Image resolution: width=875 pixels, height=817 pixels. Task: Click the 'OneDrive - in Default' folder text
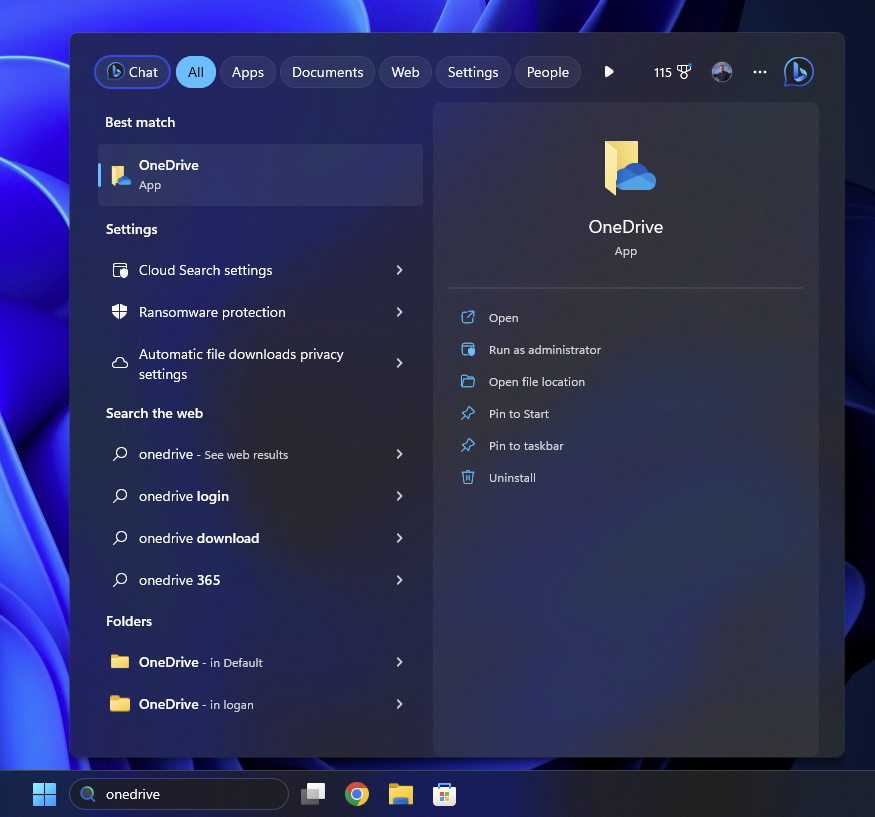click(x=200, y=662)
